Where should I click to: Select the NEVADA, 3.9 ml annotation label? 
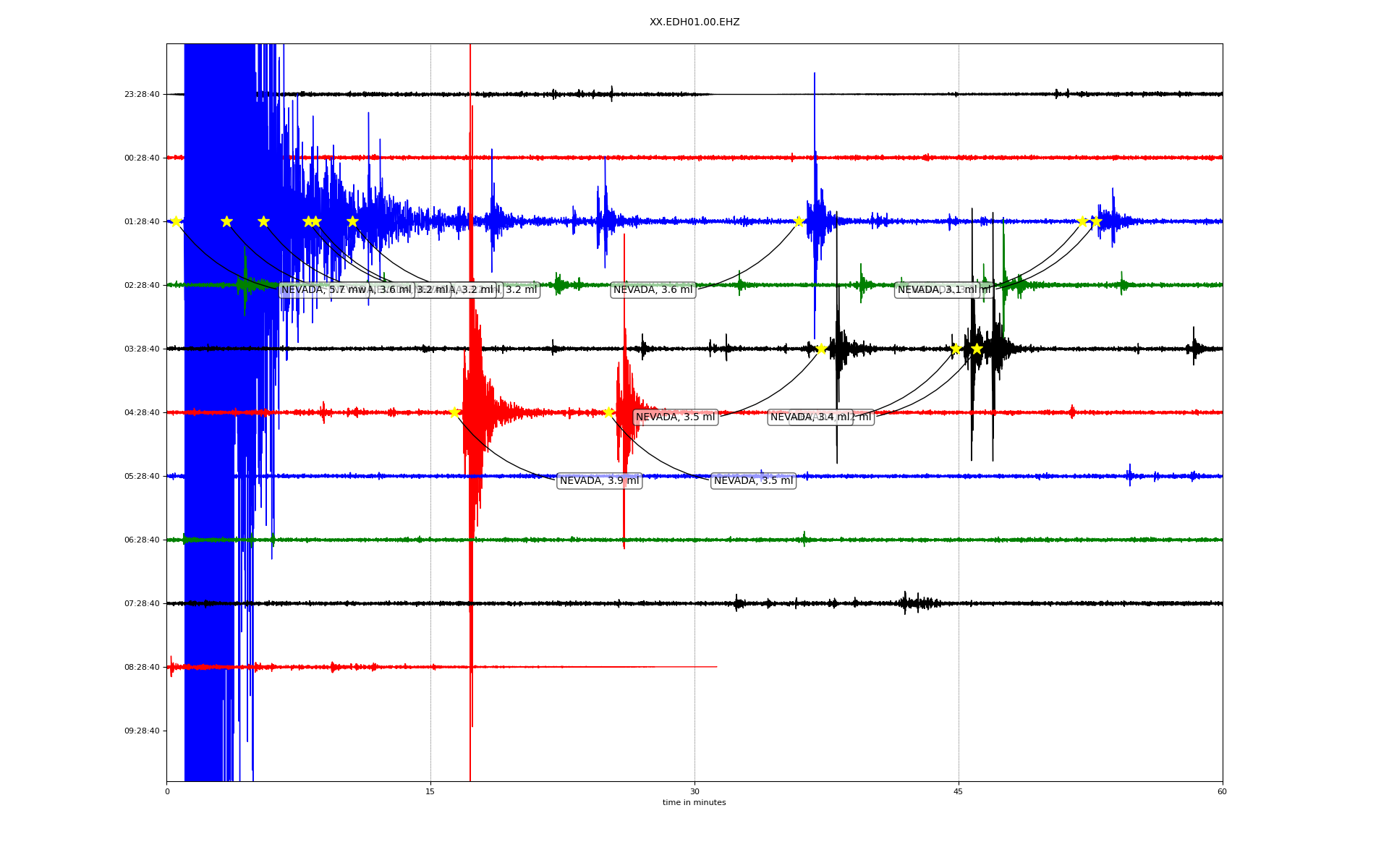599,481
